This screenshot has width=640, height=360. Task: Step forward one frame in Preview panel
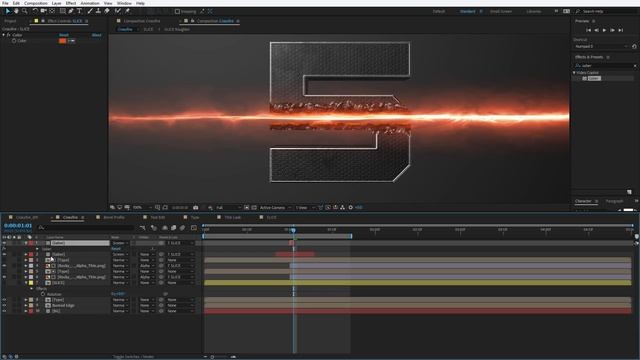click(x=612, y=30)
